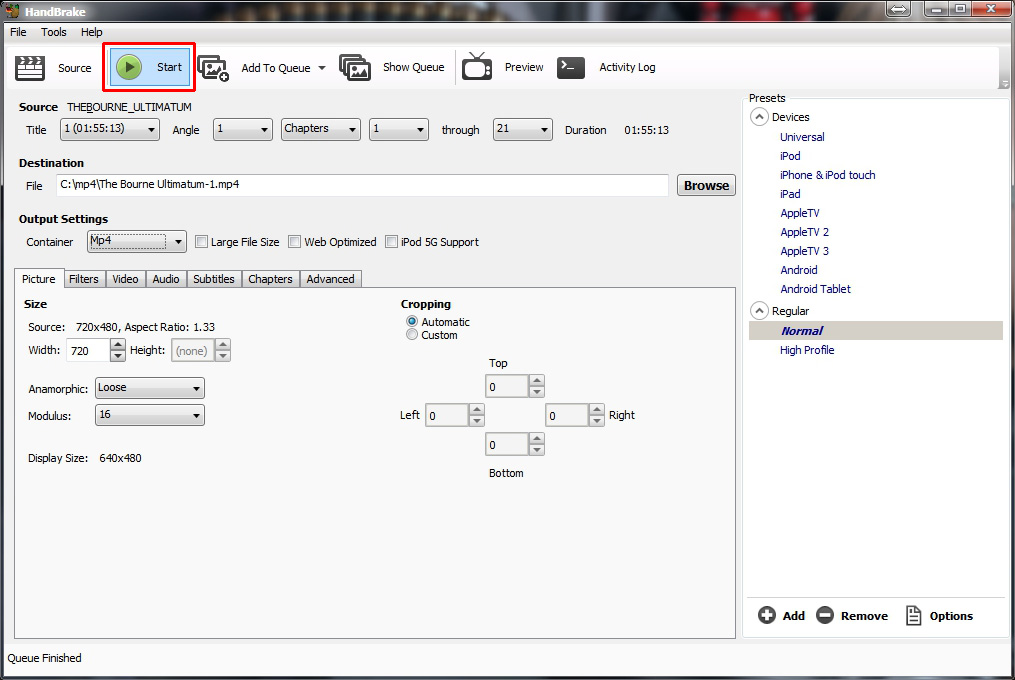Open the File menu
The height and width of the screenshot is (680, 1015).
[18, 32]
